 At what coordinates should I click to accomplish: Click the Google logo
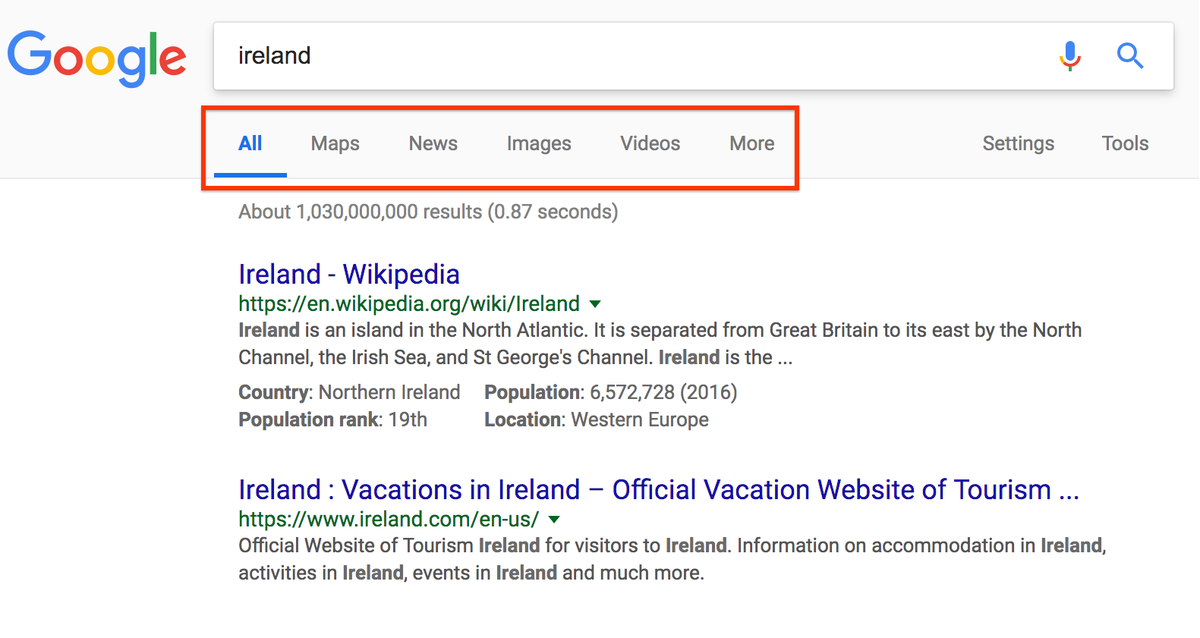(97, 56)
